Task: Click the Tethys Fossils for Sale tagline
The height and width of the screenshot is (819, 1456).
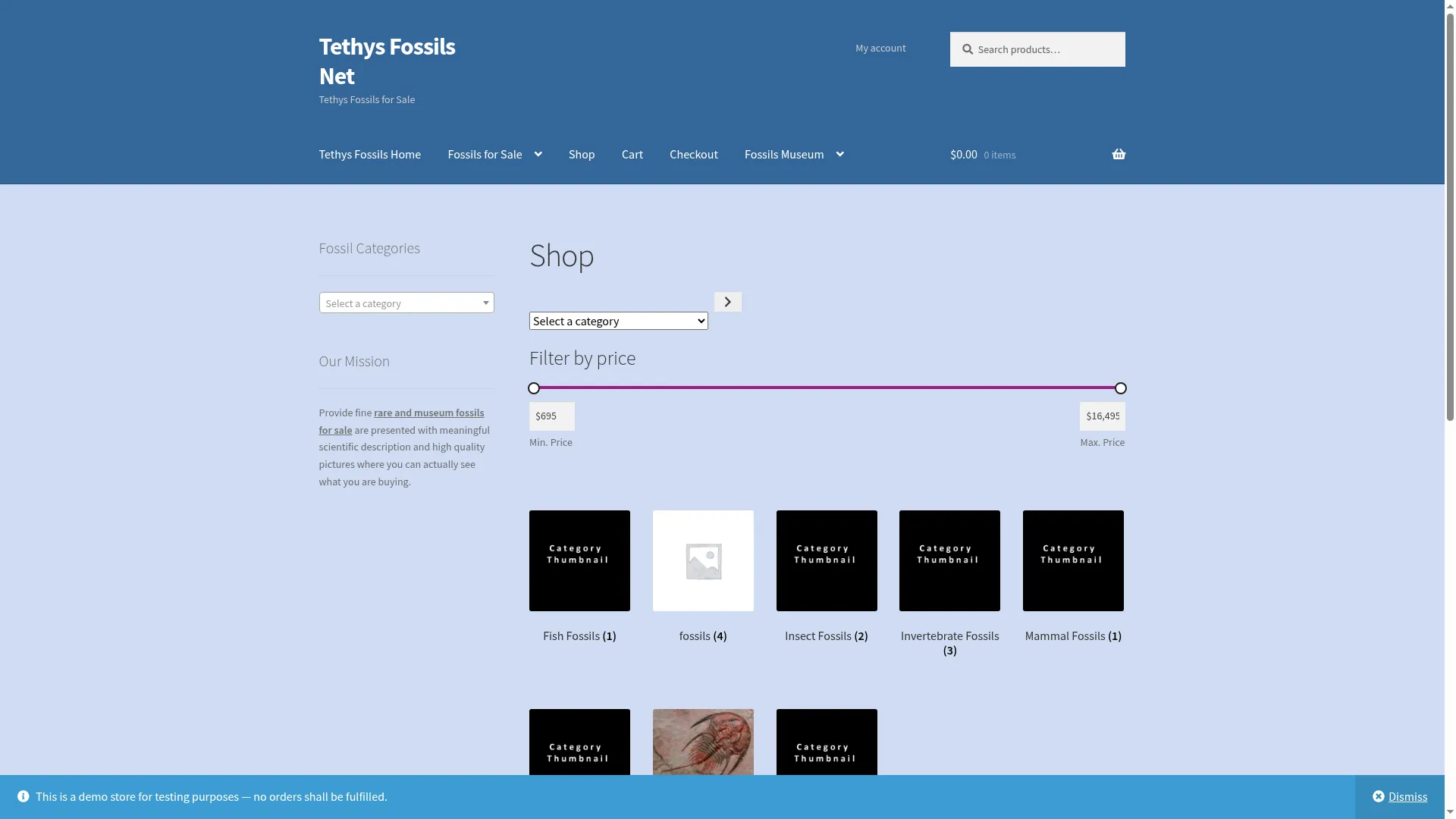Action: pos(367,99)
